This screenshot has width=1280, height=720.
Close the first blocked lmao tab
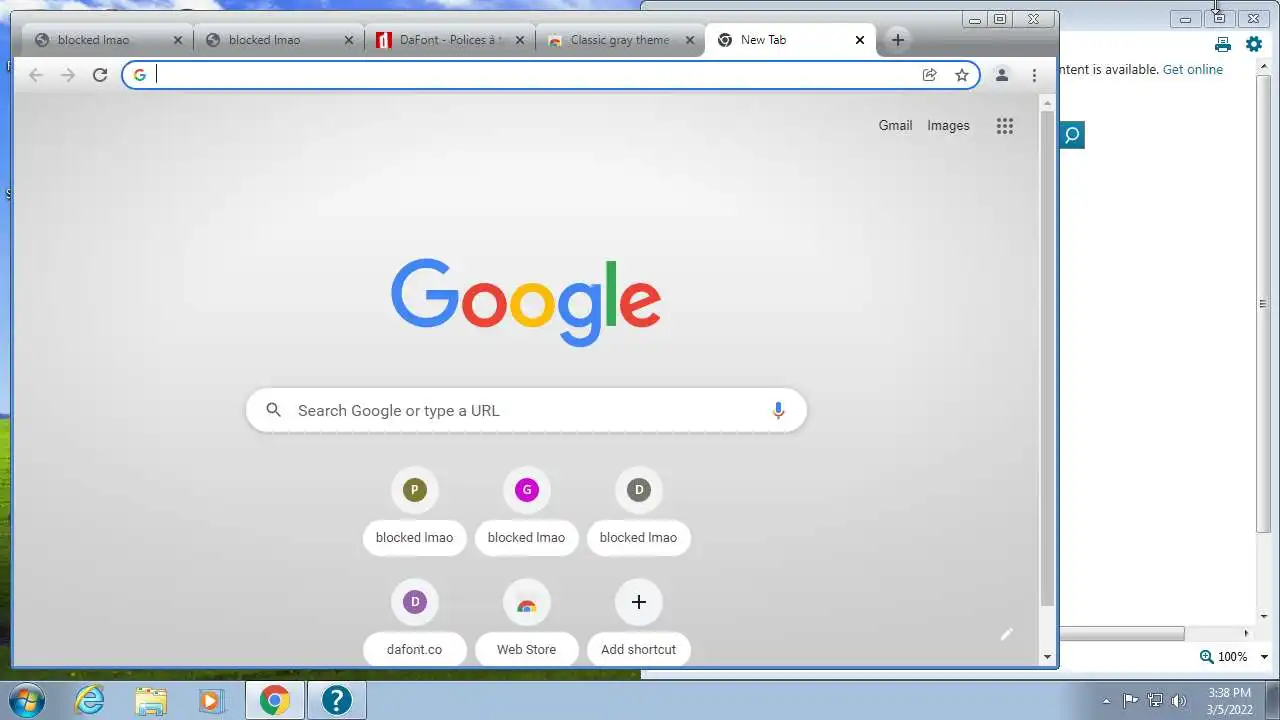point(178,40)
